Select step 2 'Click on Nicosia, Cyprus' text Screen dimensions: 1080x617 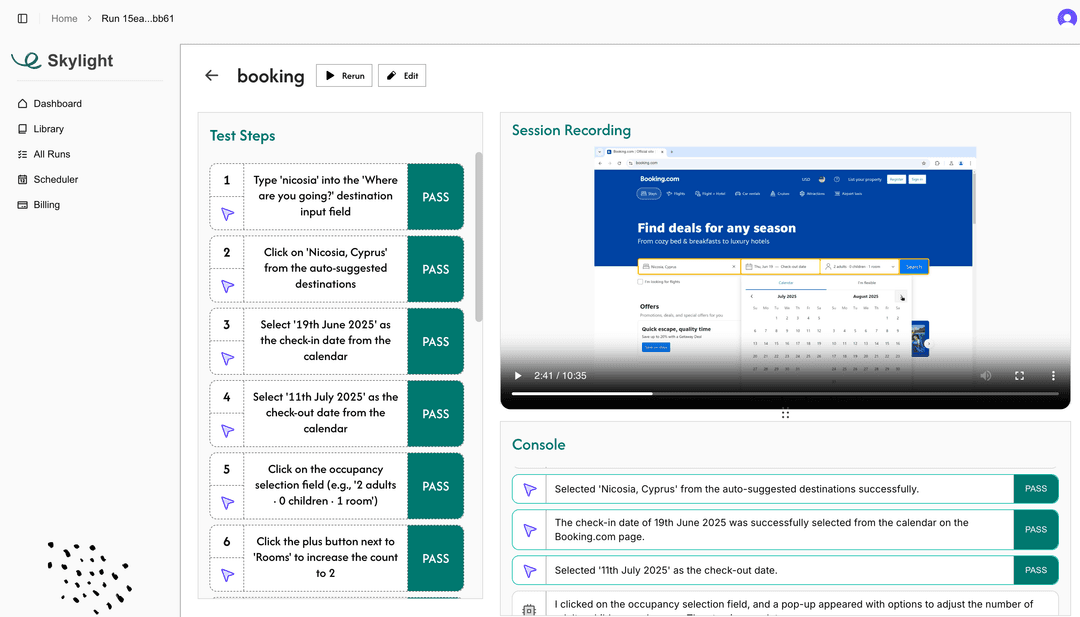click(x=325, y=269)
